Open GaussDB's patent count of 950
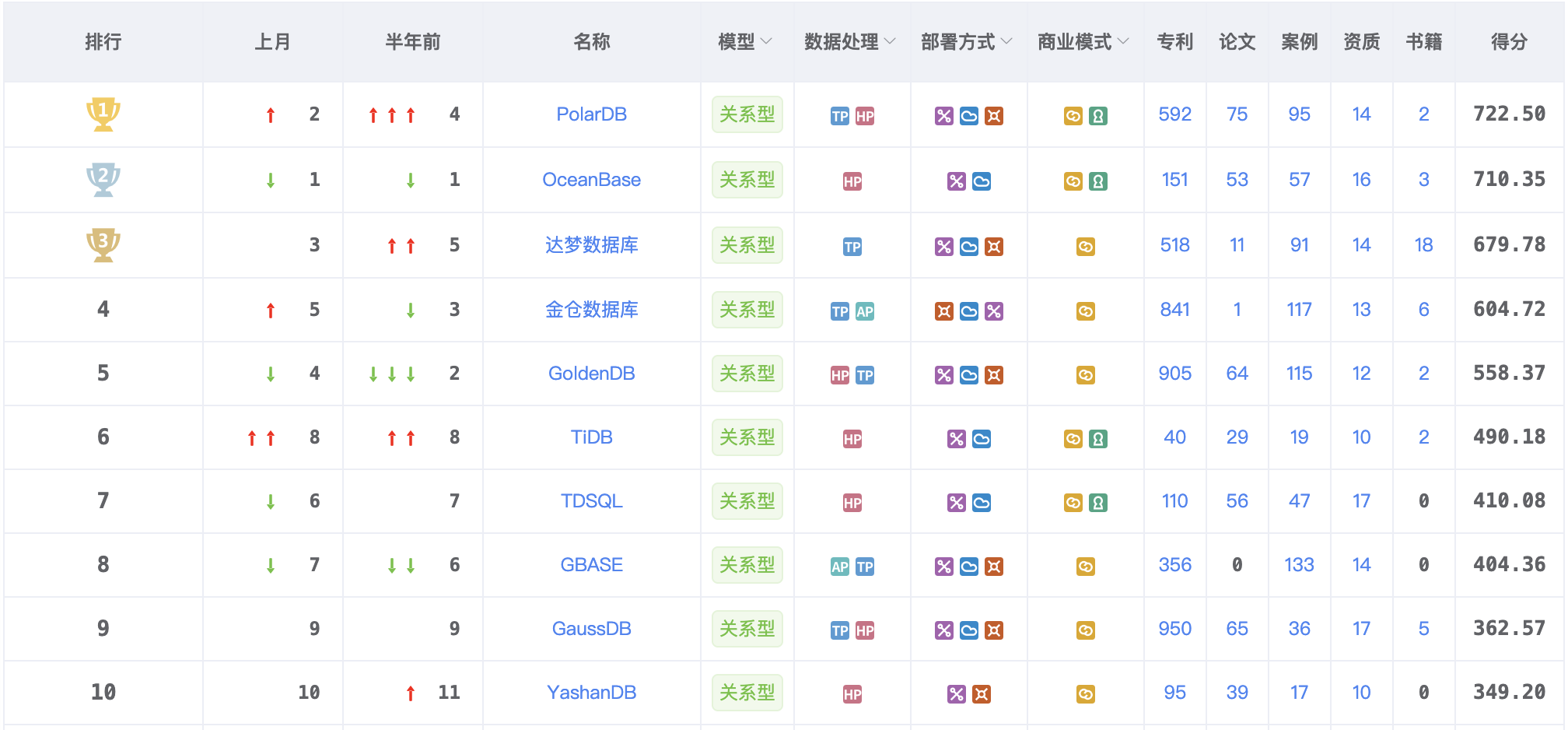Viewport: 1568px width, 730px height. tap(1174, 629)
